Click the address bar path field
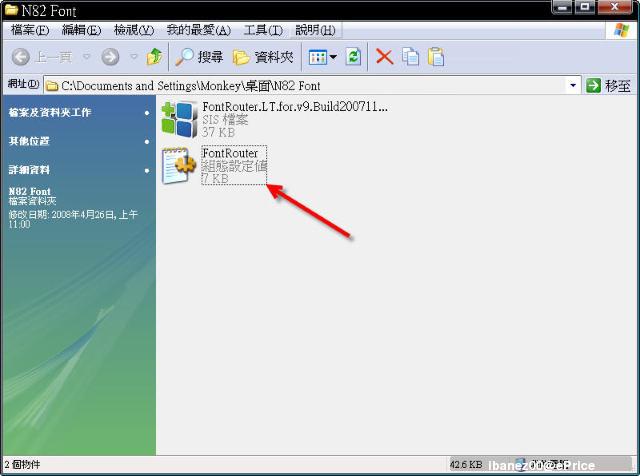The width and height of the screenshot is (640, 476). click(312, 86)
